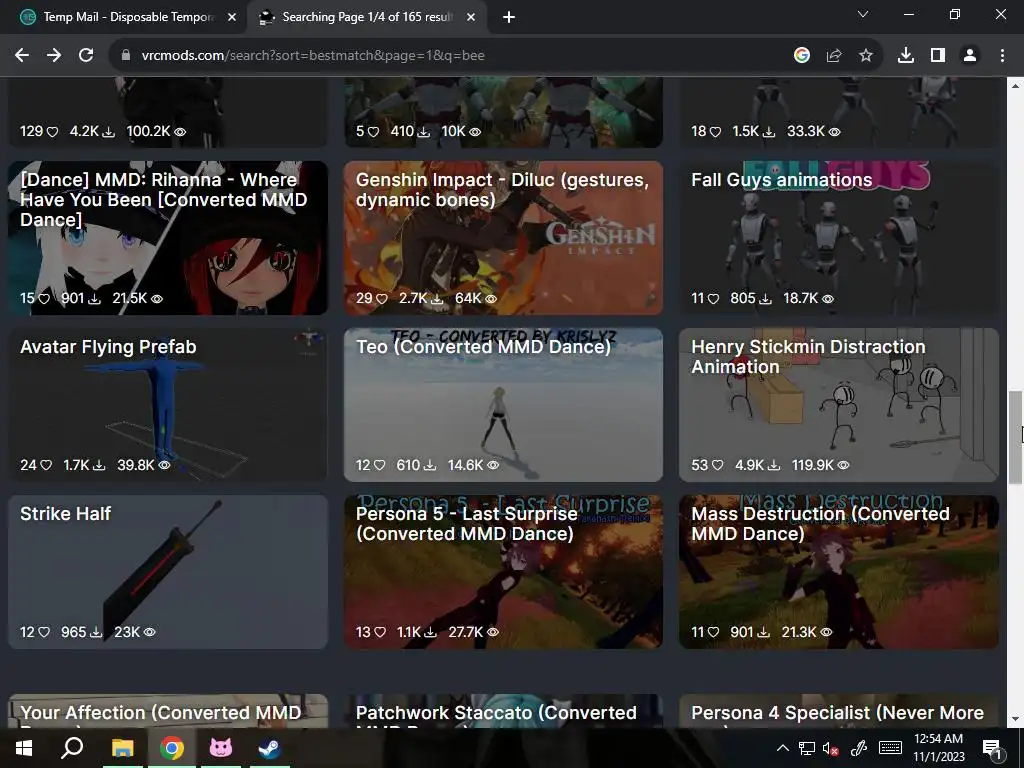Viewport: 1024px width, 768px height.
Task: Click heart icon on Avatar Flying Prefab card
Action: tap(46, 466)
